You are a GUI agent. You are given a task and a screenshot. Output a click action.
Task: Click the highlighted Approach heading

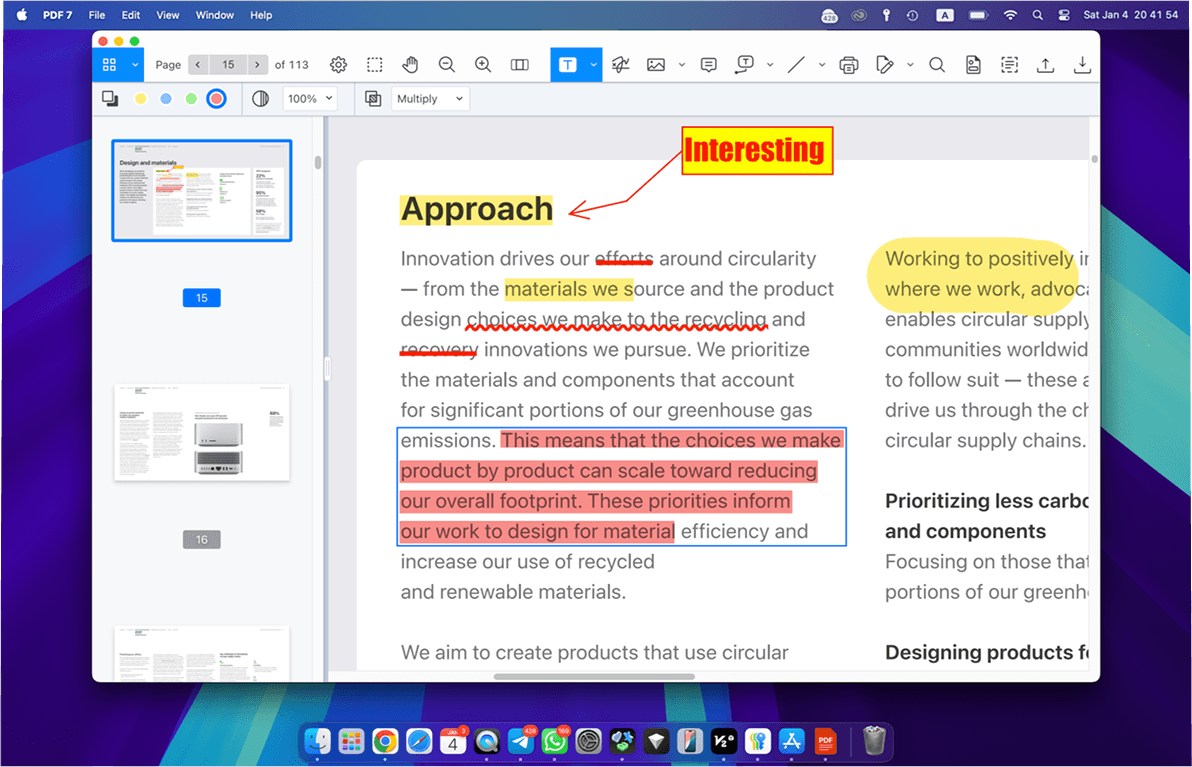pyautogui.click(x=477, y=209)
